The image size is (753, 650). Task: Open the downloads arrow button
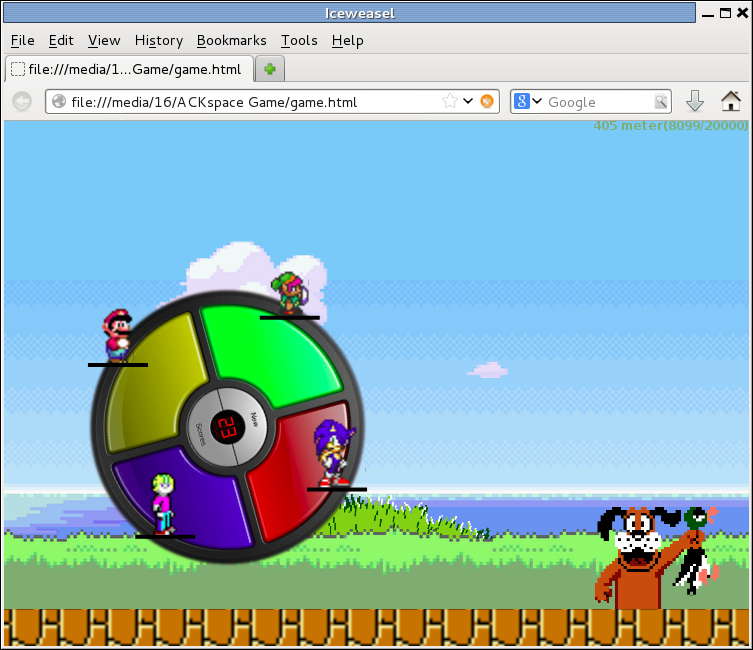coord(694,101)
